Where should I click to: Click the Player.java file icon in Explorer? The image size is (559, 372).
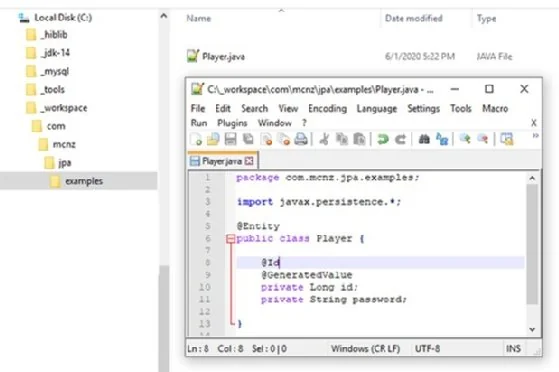click(193, 56)
